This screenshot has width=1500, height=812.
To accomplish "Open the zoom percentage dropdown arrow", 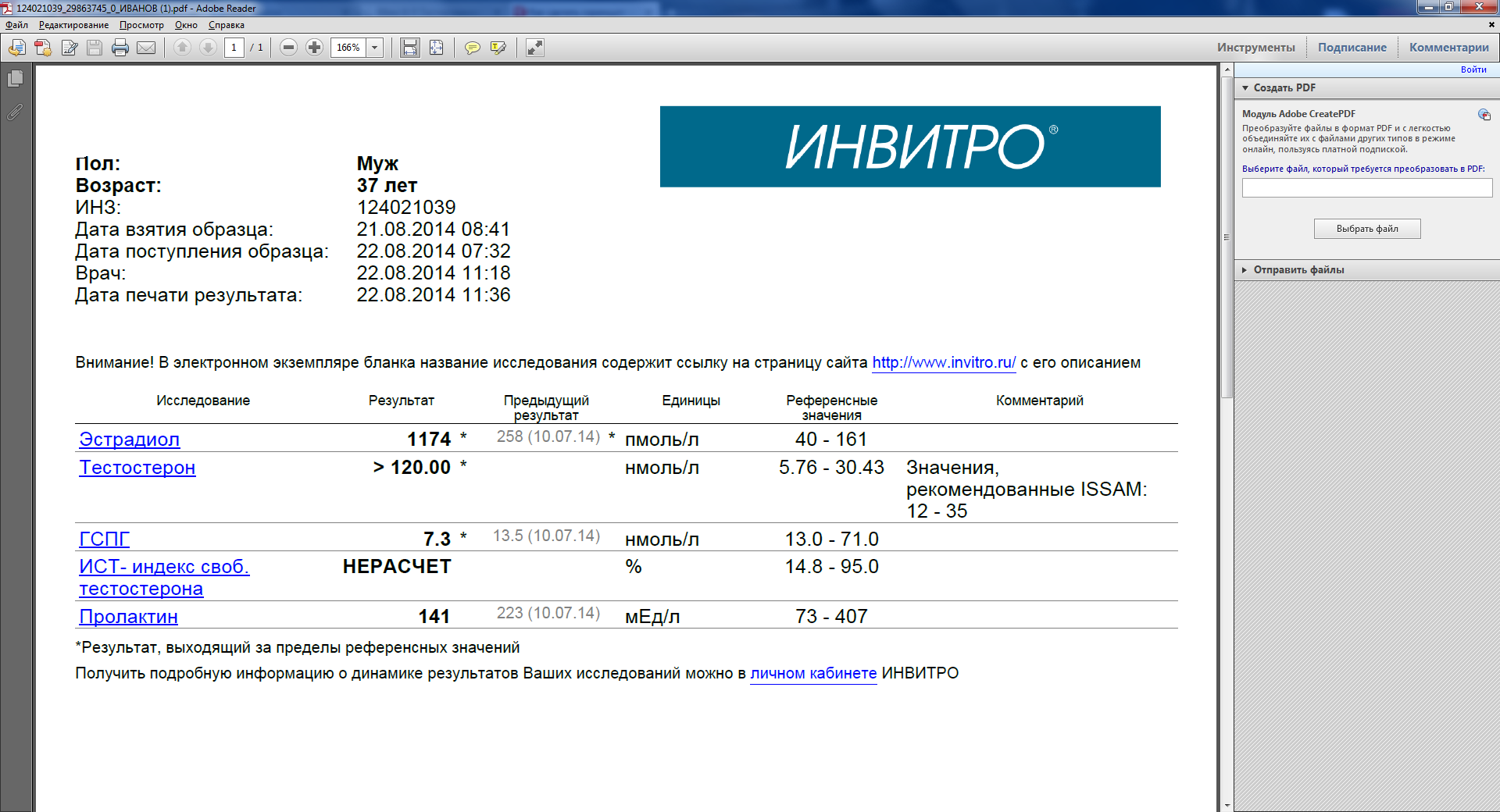I will [375, 48].
